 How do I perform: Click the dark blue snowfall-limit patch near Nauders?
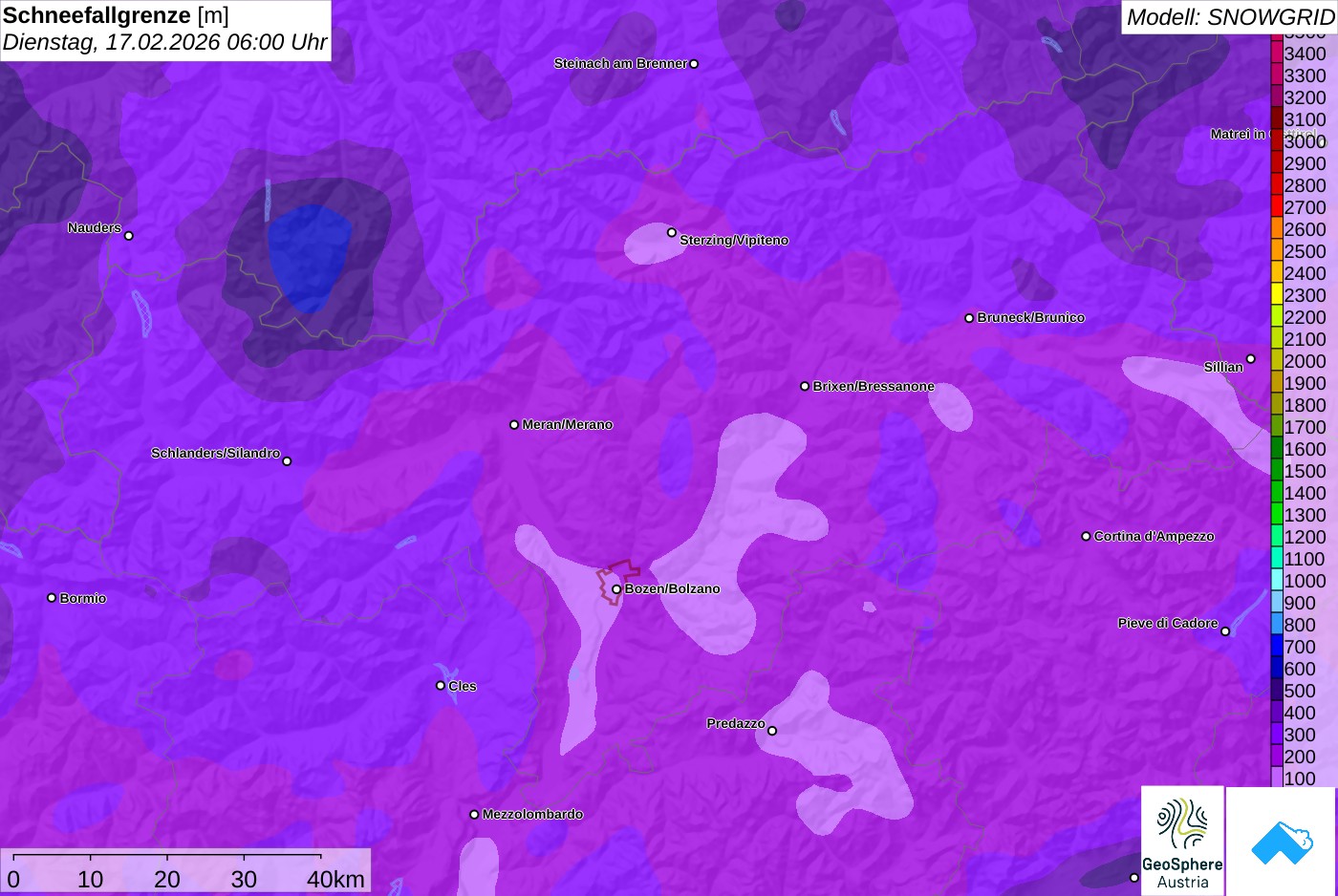click(x=309, y=258)
